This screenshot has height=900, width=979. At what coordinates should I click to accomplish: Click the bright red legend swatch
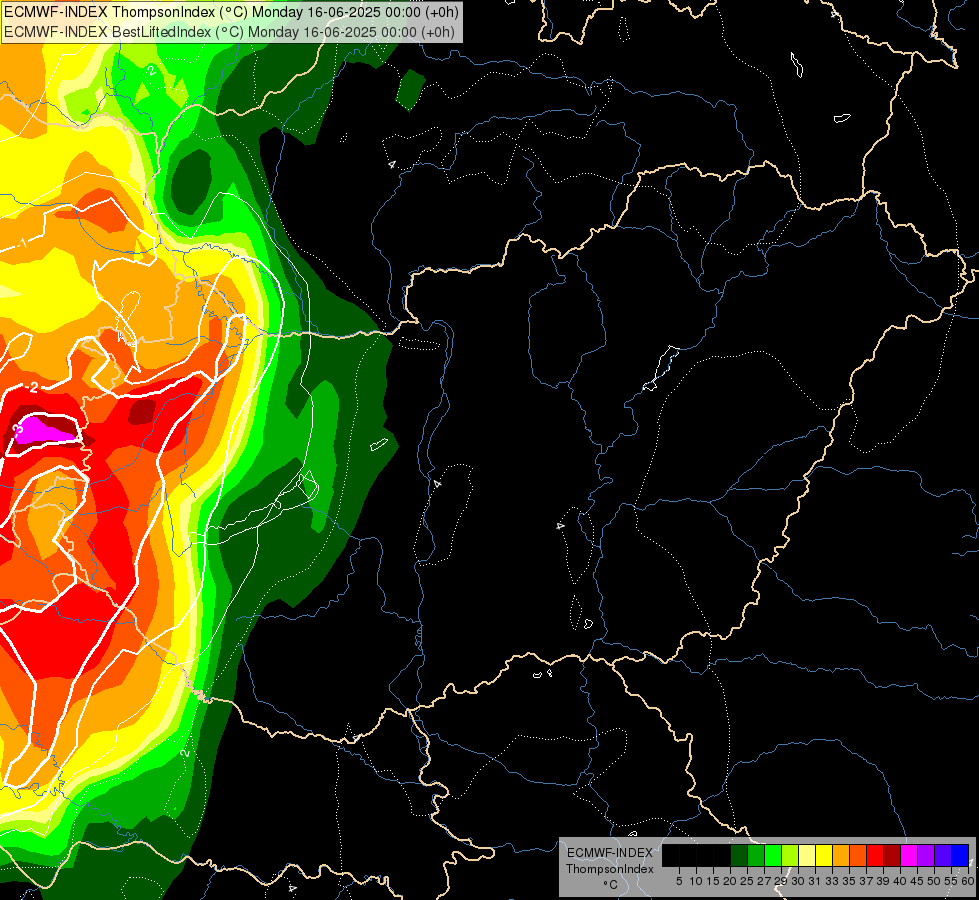point(875,855)
